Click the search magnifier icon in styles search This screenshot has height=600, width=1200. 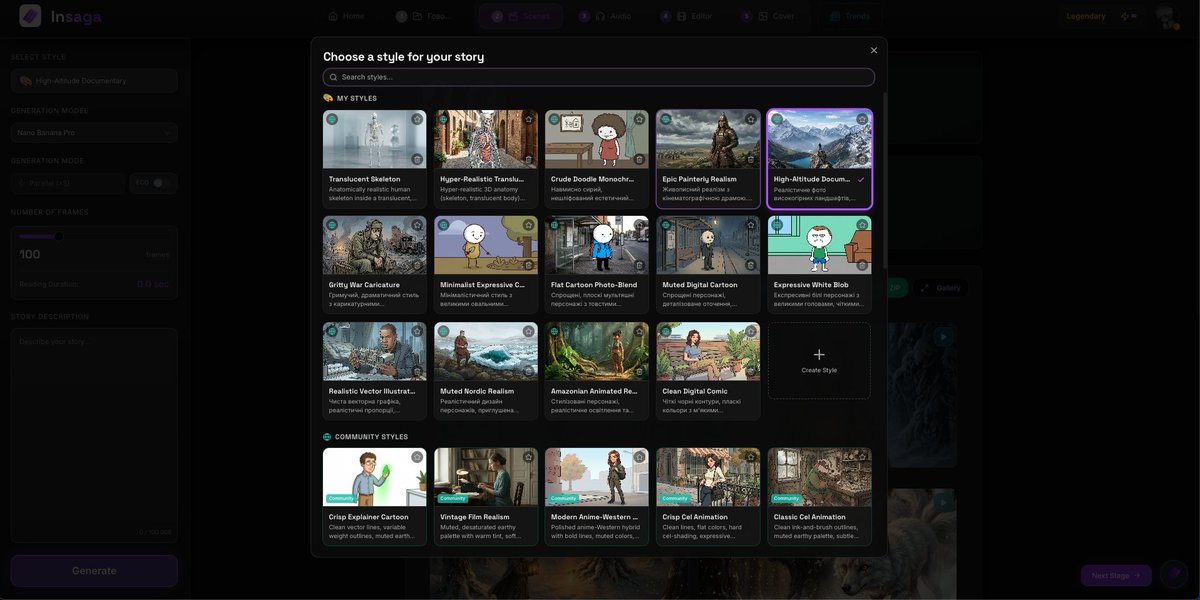click(x=333, y=77)
